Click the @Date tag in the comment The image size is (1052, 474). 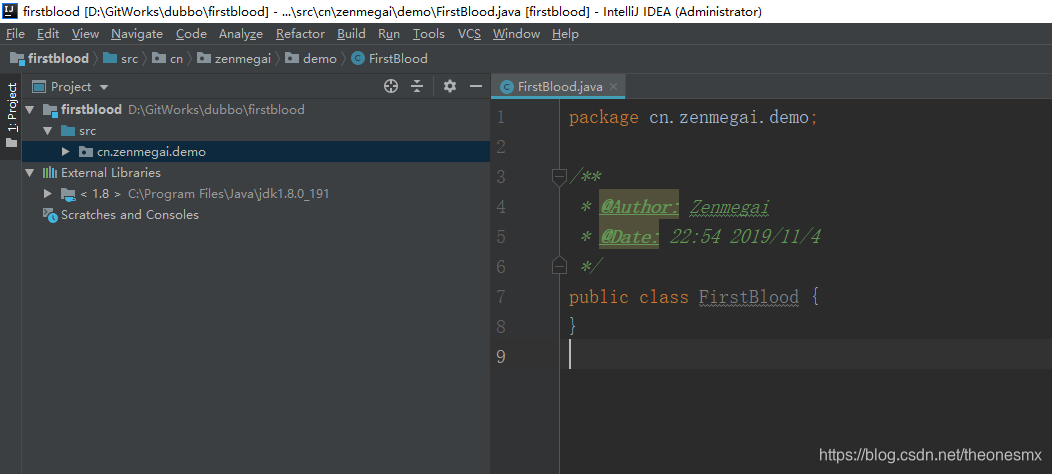tap(629, 236)
